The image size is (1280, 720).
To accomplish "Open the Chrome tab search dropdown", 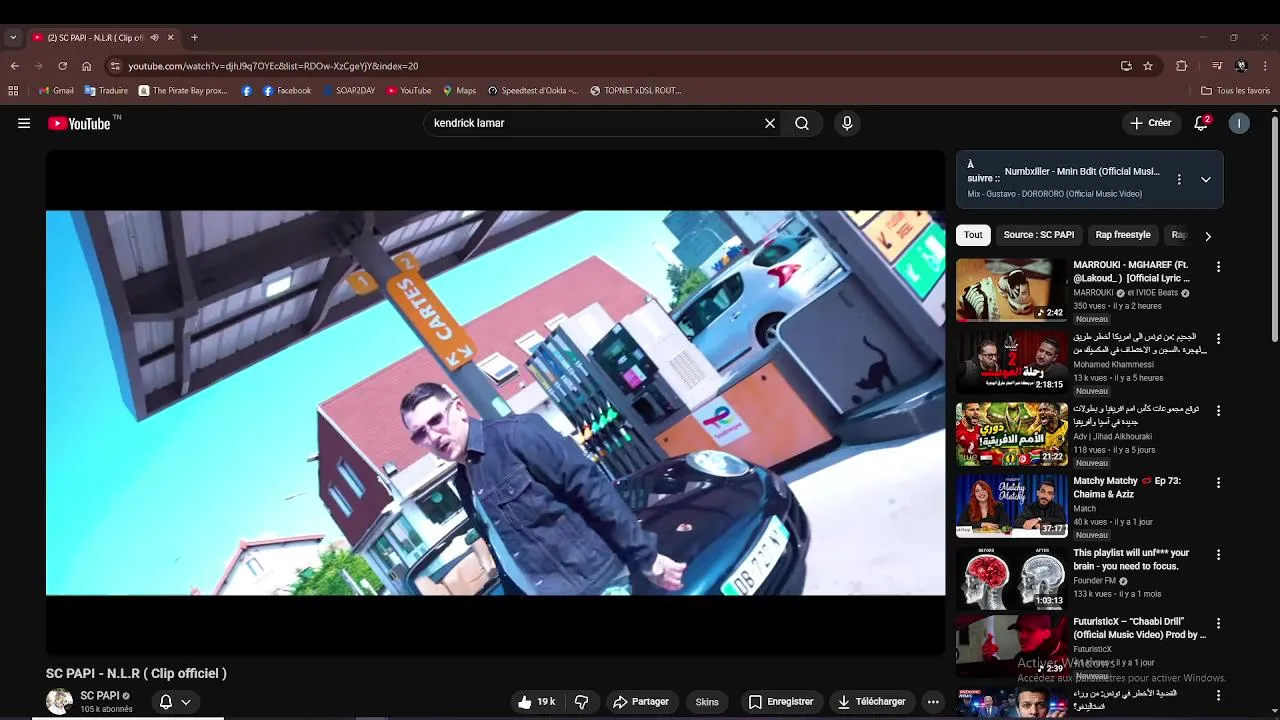I will (x=13, y=38).
